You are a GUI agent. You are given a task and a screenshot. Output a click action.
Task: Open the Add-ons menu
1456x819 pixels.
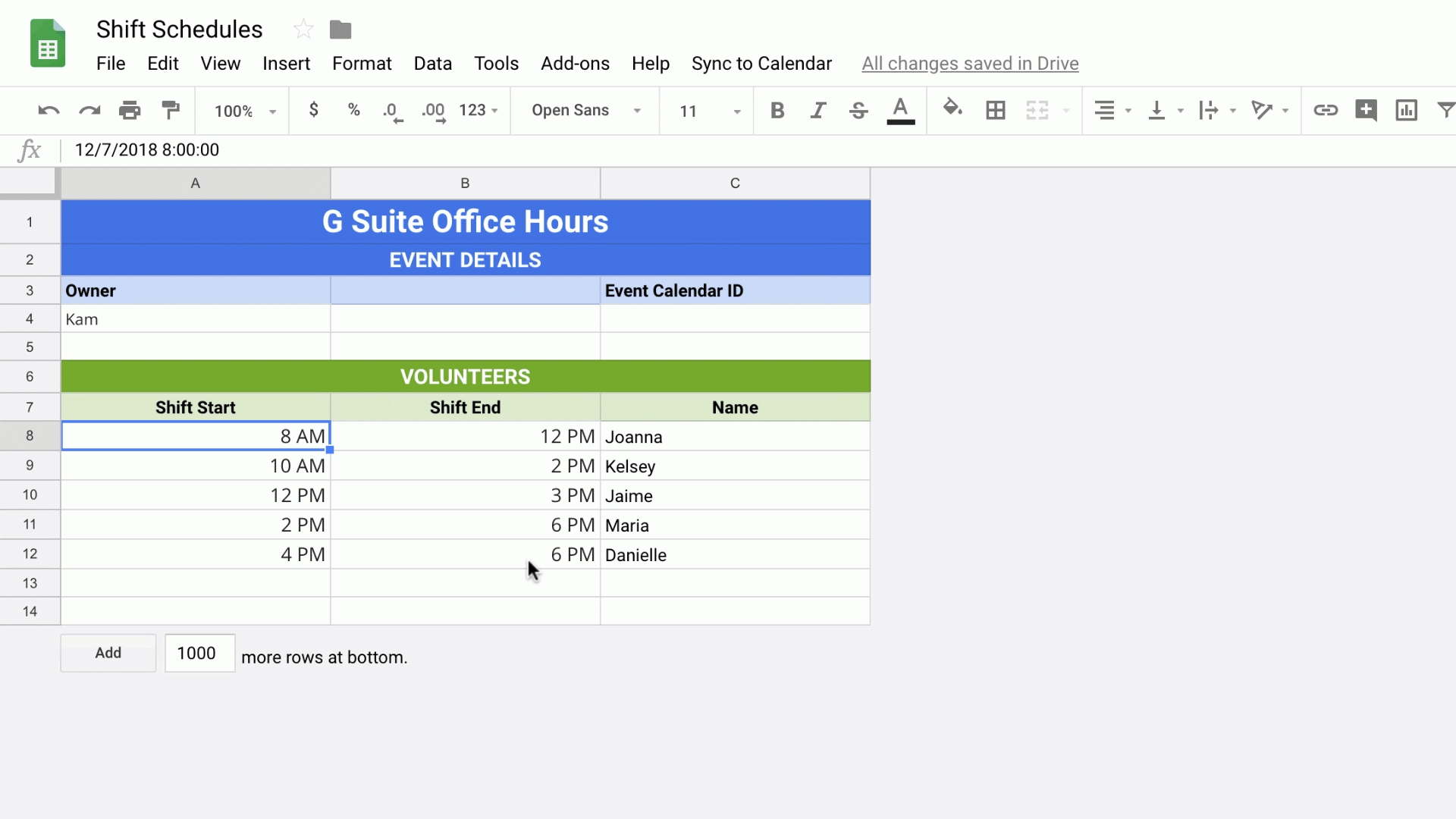[575, 63]
